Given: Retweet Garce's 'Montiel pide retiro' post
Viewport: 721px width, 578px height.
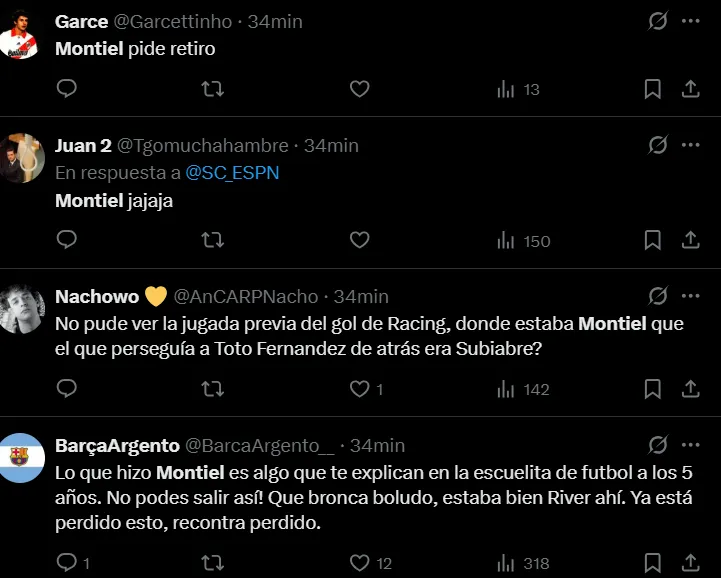Looking at the screenshot, I should (x=213, y=89).
